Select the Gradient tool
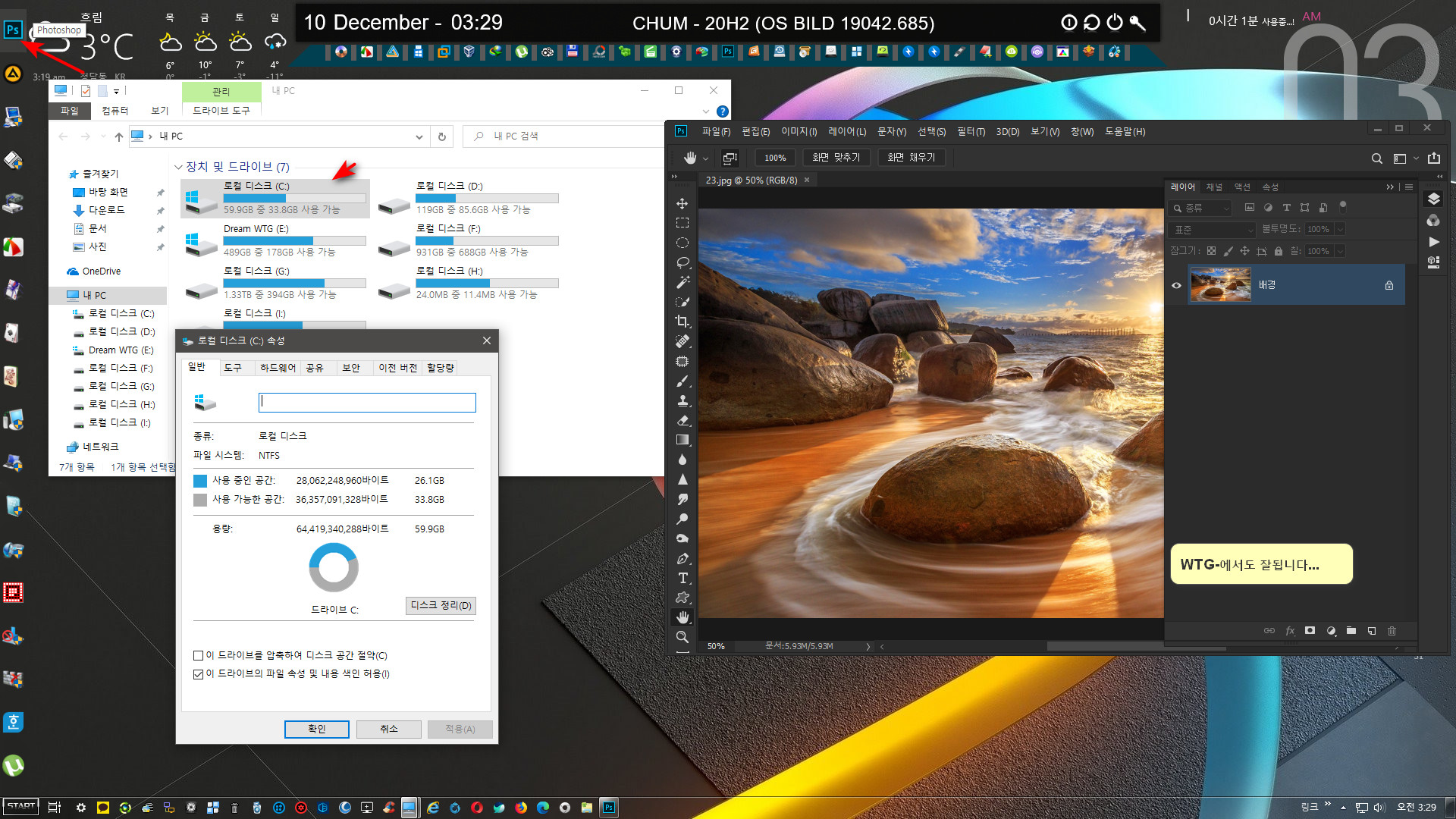The image size is (1456, 819). pos(682,440)
